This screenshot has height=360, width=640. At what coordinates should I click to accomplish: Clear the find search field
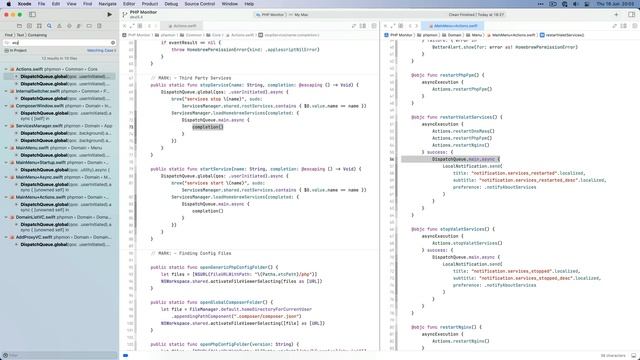click(113, 42)
